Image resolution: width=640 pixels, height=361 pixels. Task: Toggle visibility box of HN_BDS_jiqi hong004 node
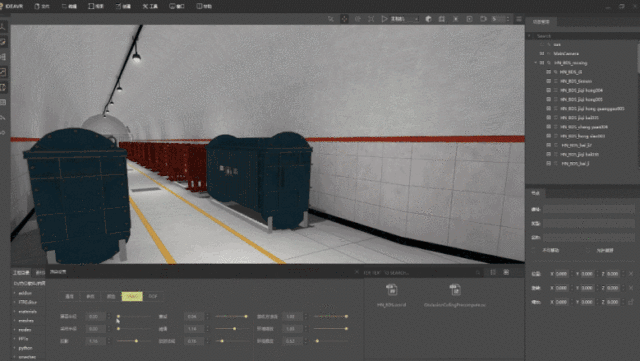pyautogui.click(x=548, y=90)
